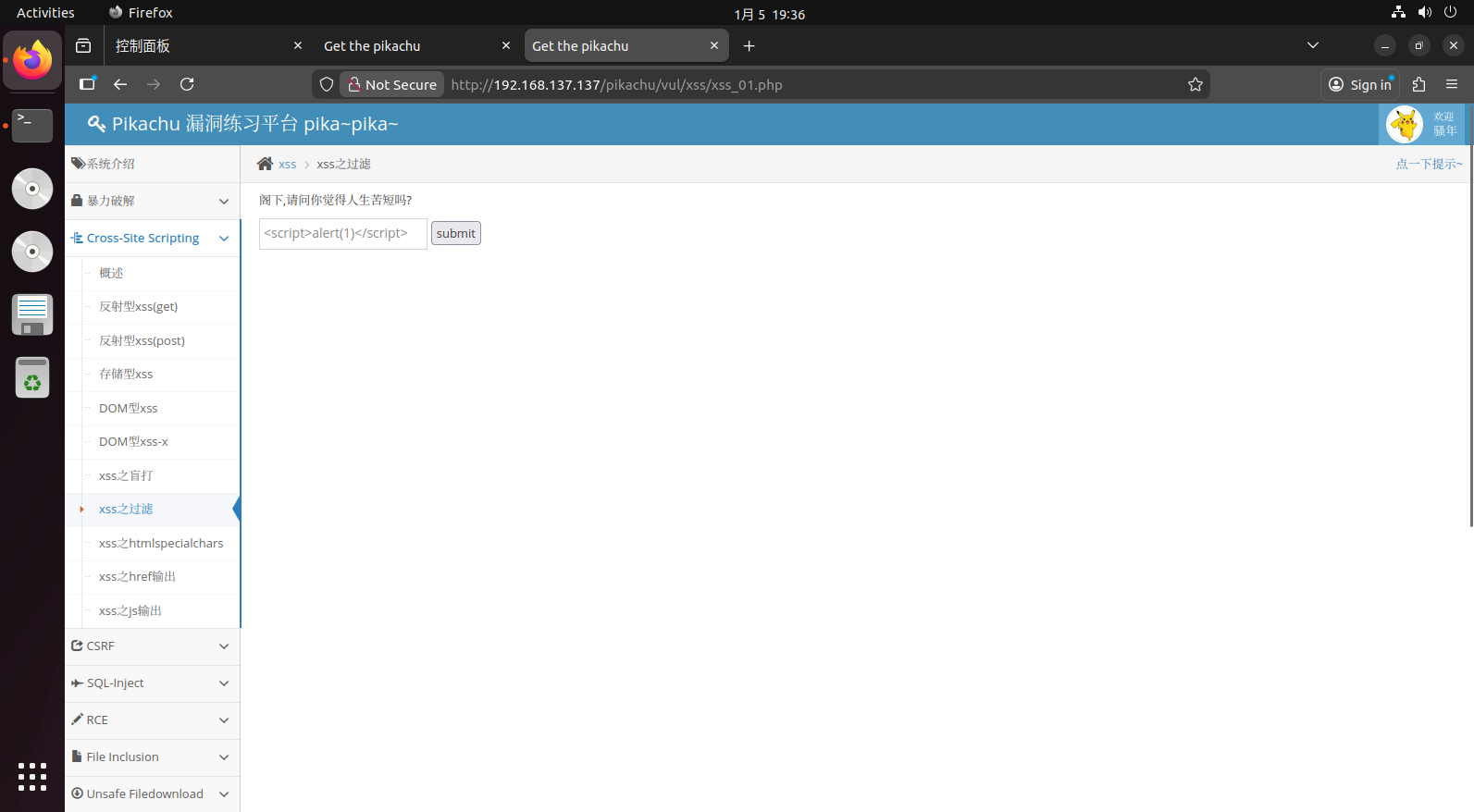Viewport: 1474px width, 812px height.
Task: Open the xss之htmlspecialchars lesson
Action: pyautogui.click(x=161, y=543)
